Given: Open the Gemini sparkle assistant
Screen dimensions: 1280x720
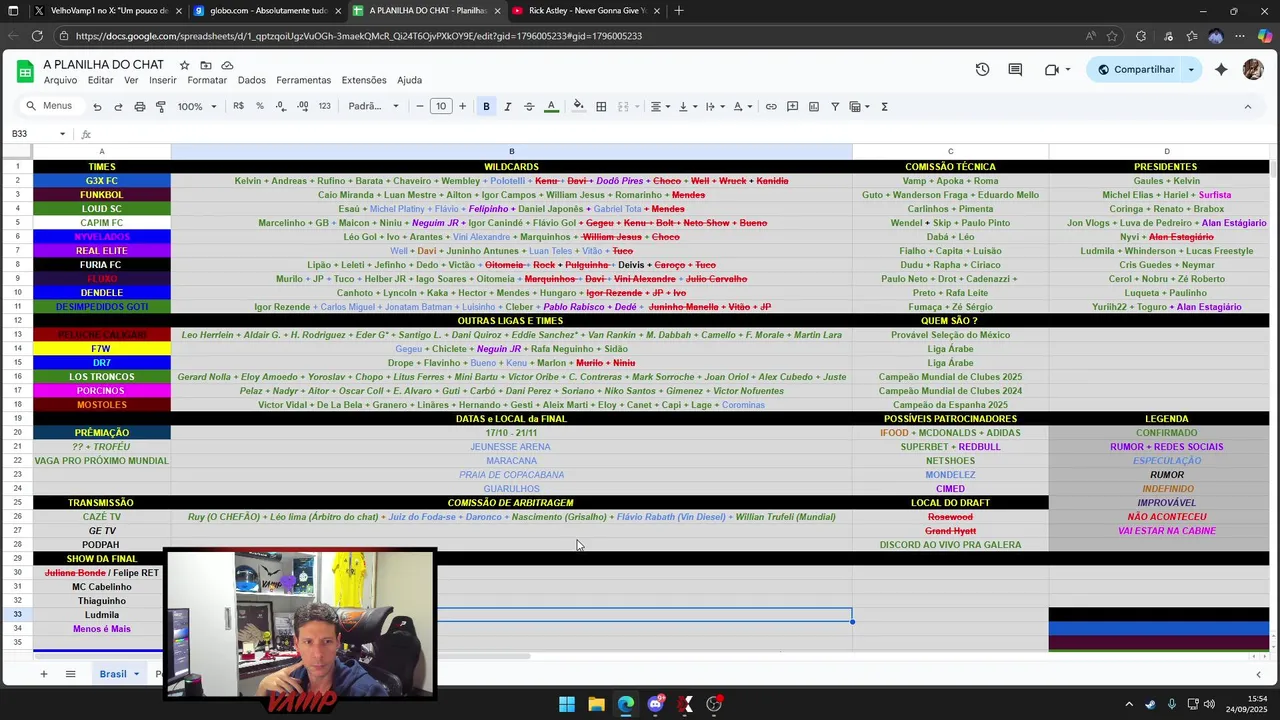Looking at the screenshot, I should [1221, 69].
